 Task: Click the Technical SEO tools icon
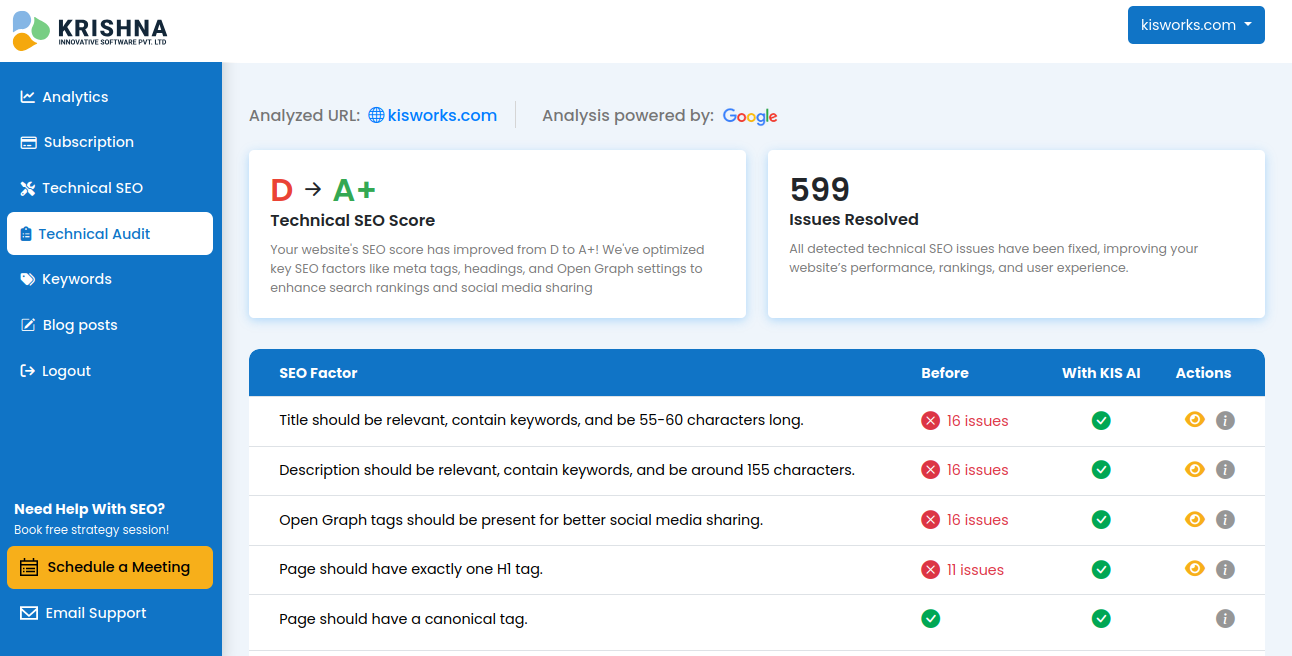click(x=28, y=188)
